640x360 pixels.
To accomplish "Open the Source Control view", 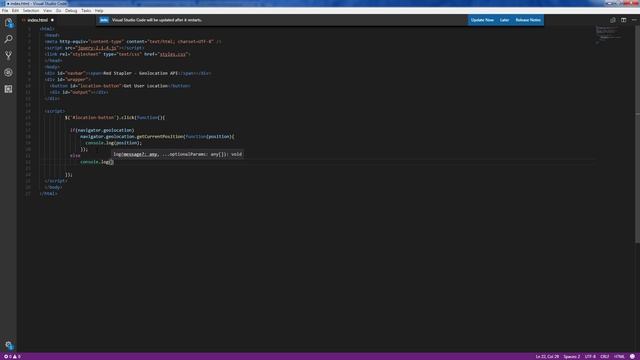I will [x=8, y=56].
